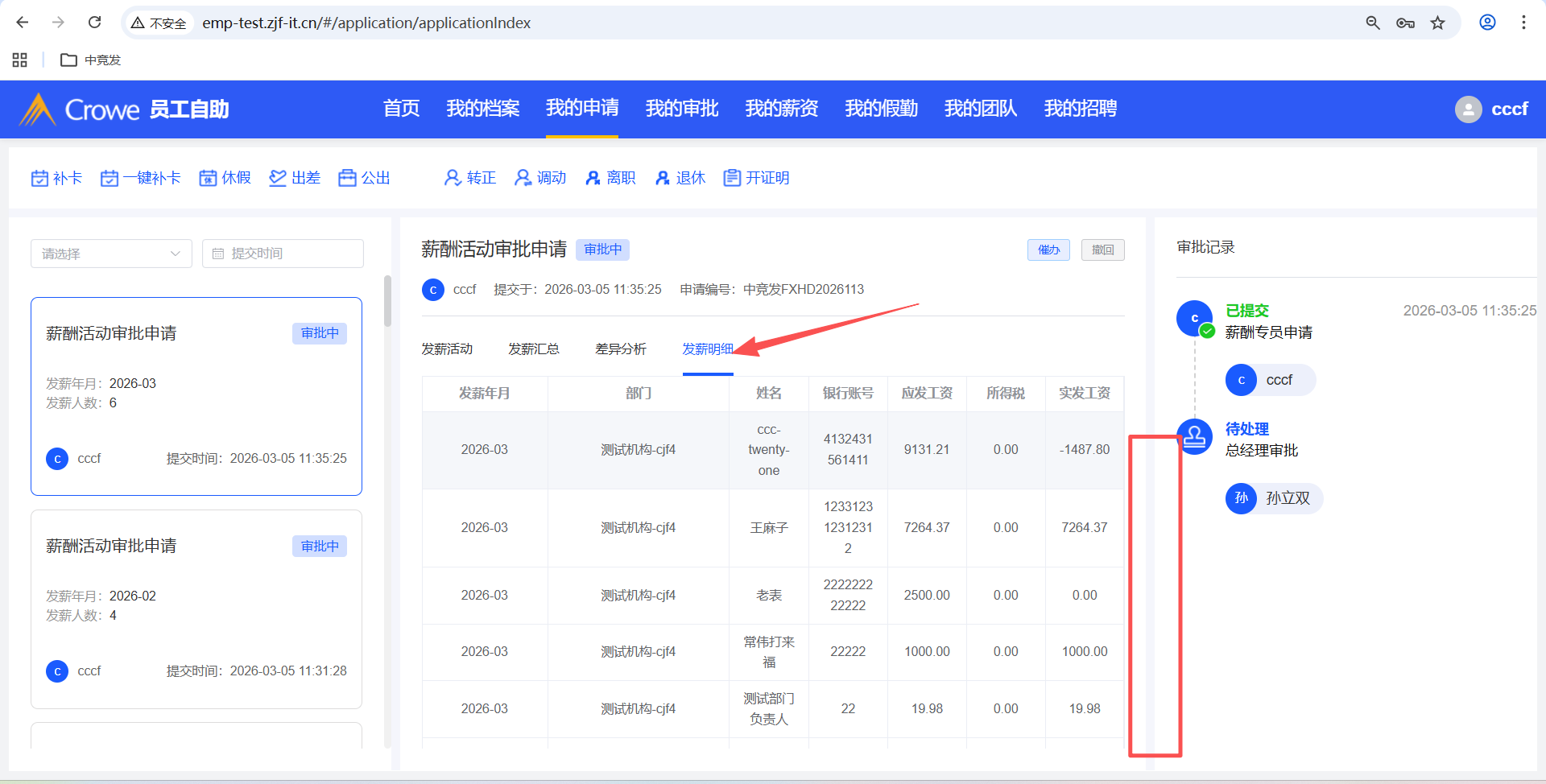Select the 2026-02 薪酬活动审批申请 card
The image size is (1546, 784).
pos(196,609)
